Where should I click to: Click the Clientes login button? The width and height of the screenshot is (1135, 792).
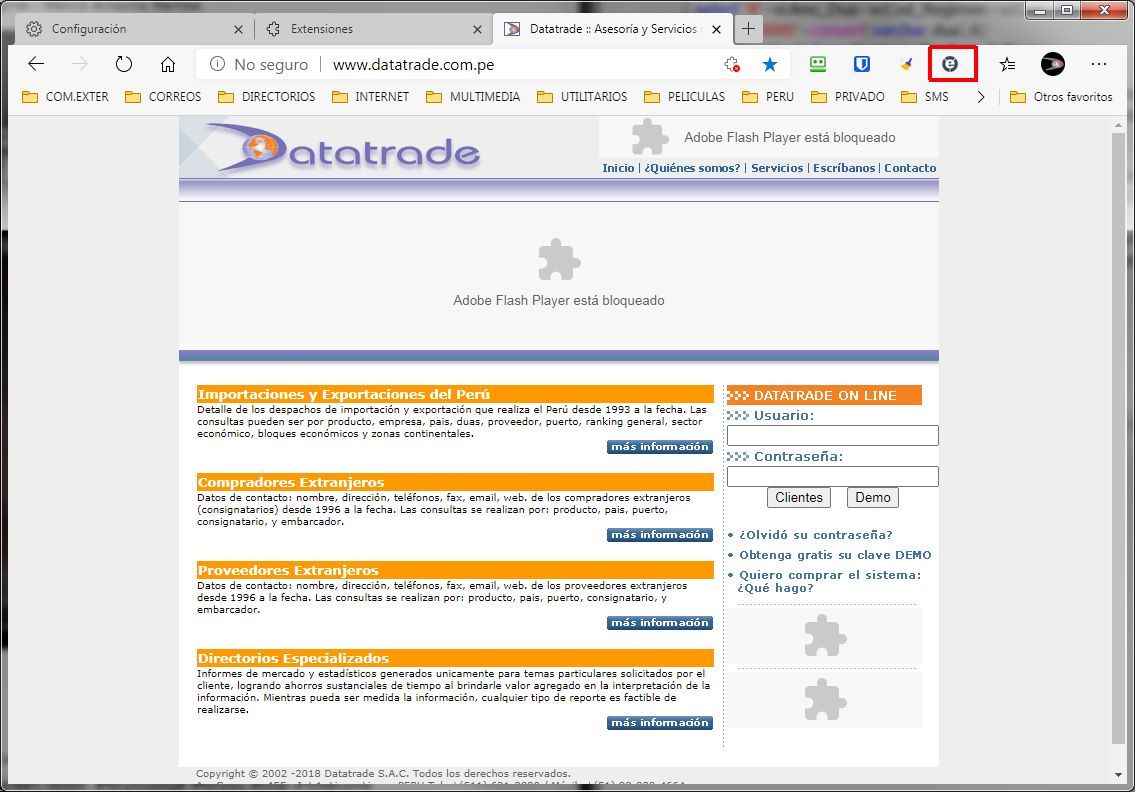point(799,497)
